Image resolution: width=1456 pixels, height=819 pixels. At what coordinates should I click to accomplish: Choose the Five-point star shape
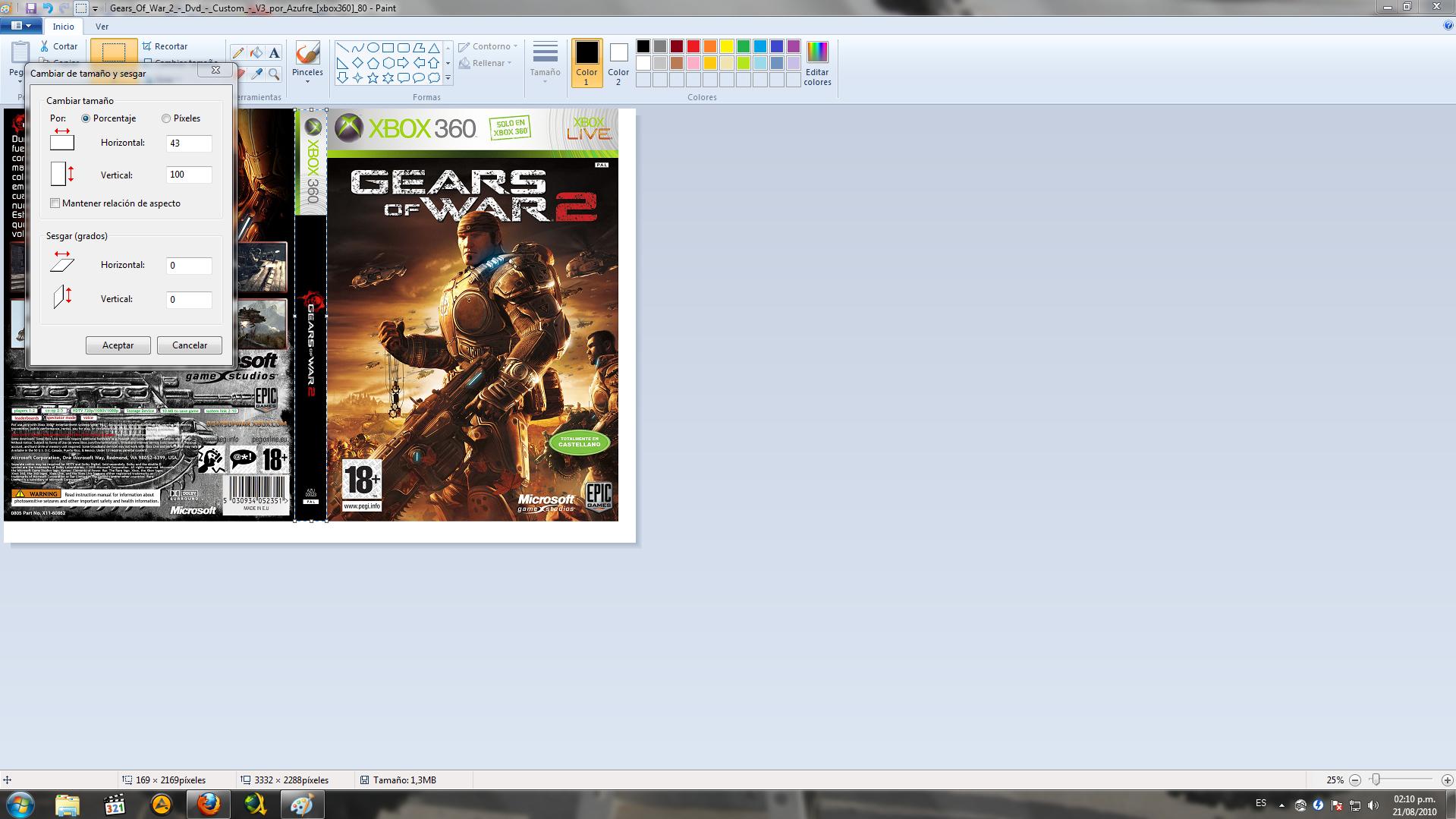373,78
